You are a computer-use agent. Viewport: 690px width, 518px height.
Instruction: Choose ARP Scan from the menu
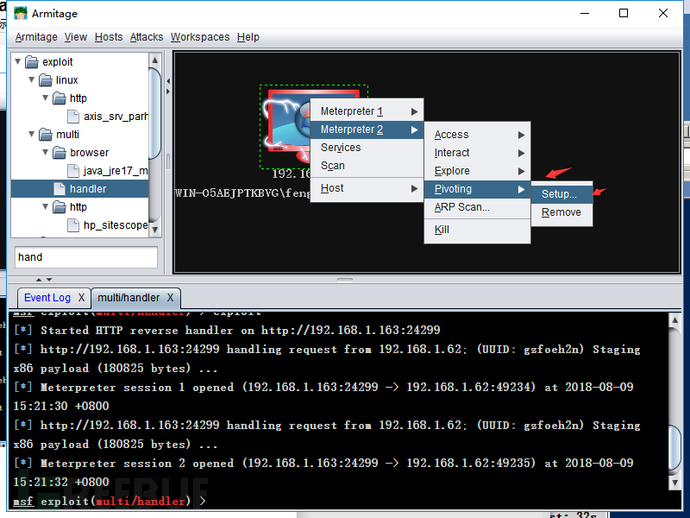(x=477, y=207)
